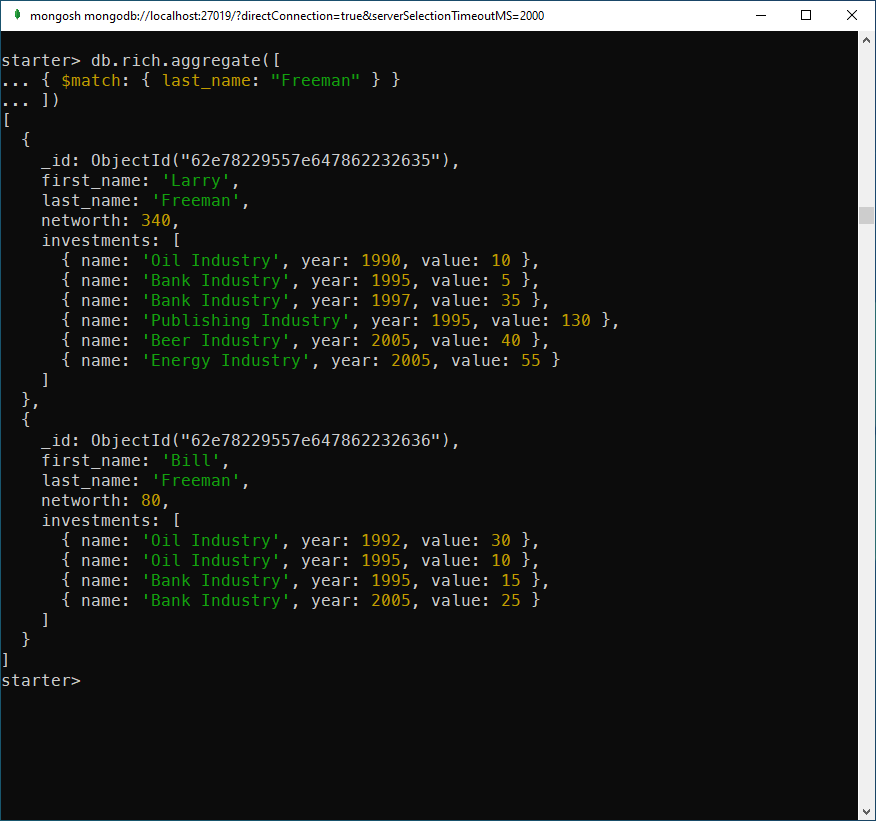Click the scrollbar up arrow
Image resolution: width=876 pixels, height=821 pixels.
(866, 40)
